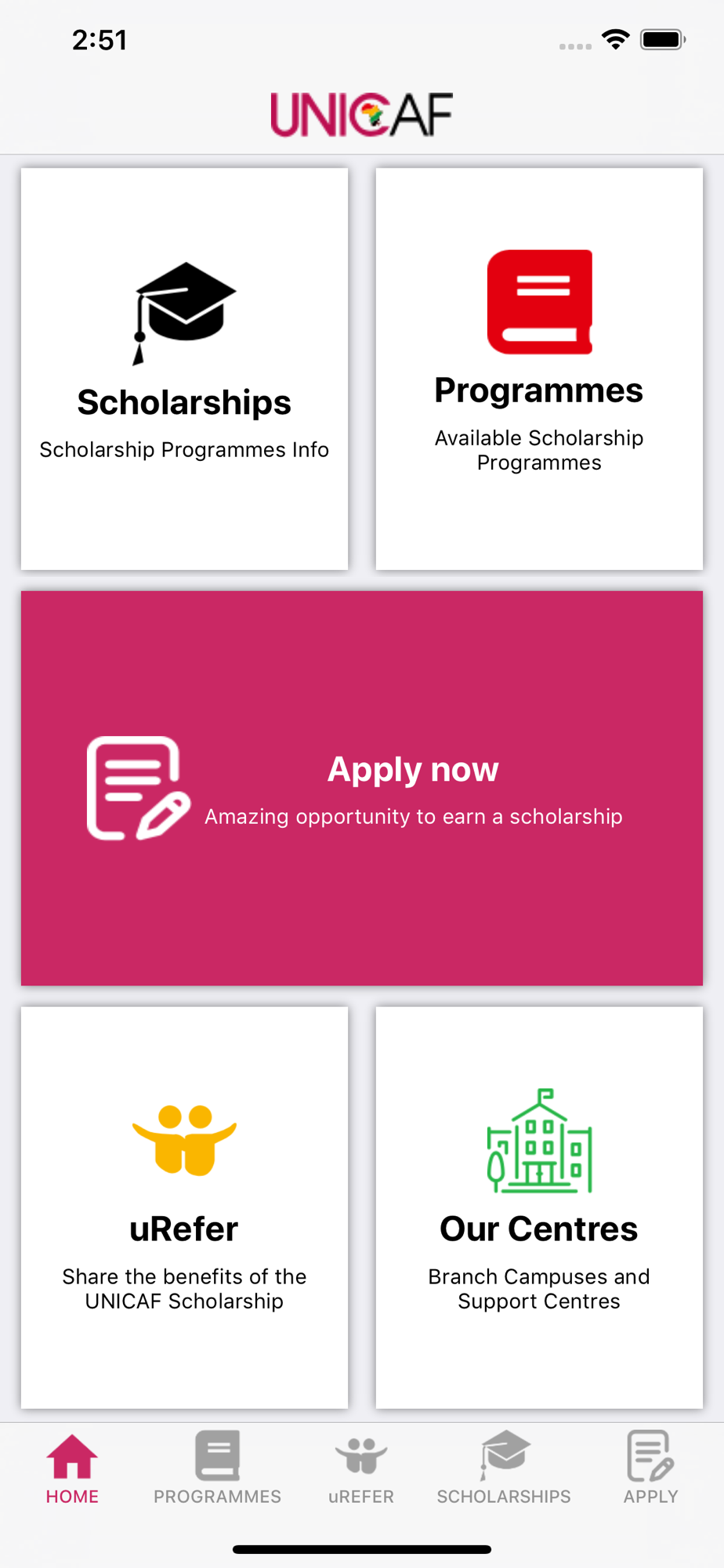Tap the Apply now heading
724x1568 pixels.
click(413, 770)
